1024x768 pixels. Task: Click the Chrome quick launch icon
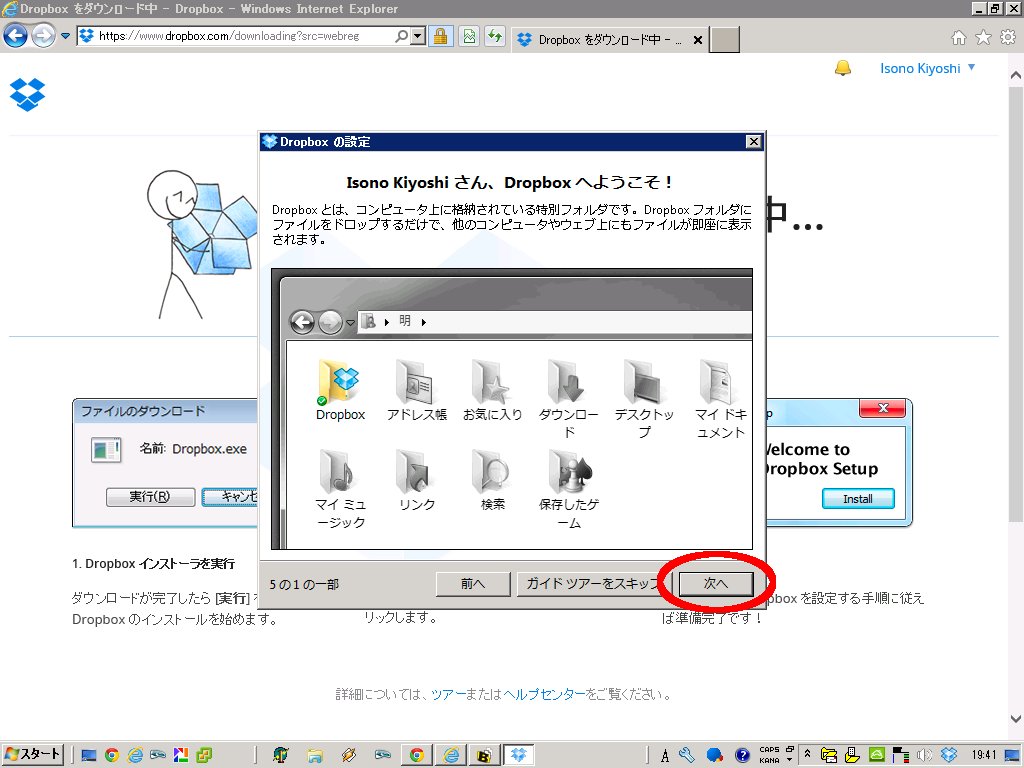(x=112, y=756)
